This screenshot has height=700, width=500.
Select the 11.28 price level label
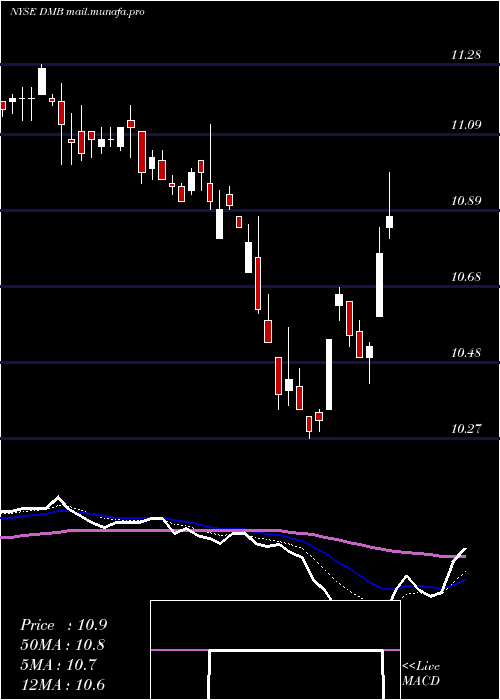(x=466, y=55)
